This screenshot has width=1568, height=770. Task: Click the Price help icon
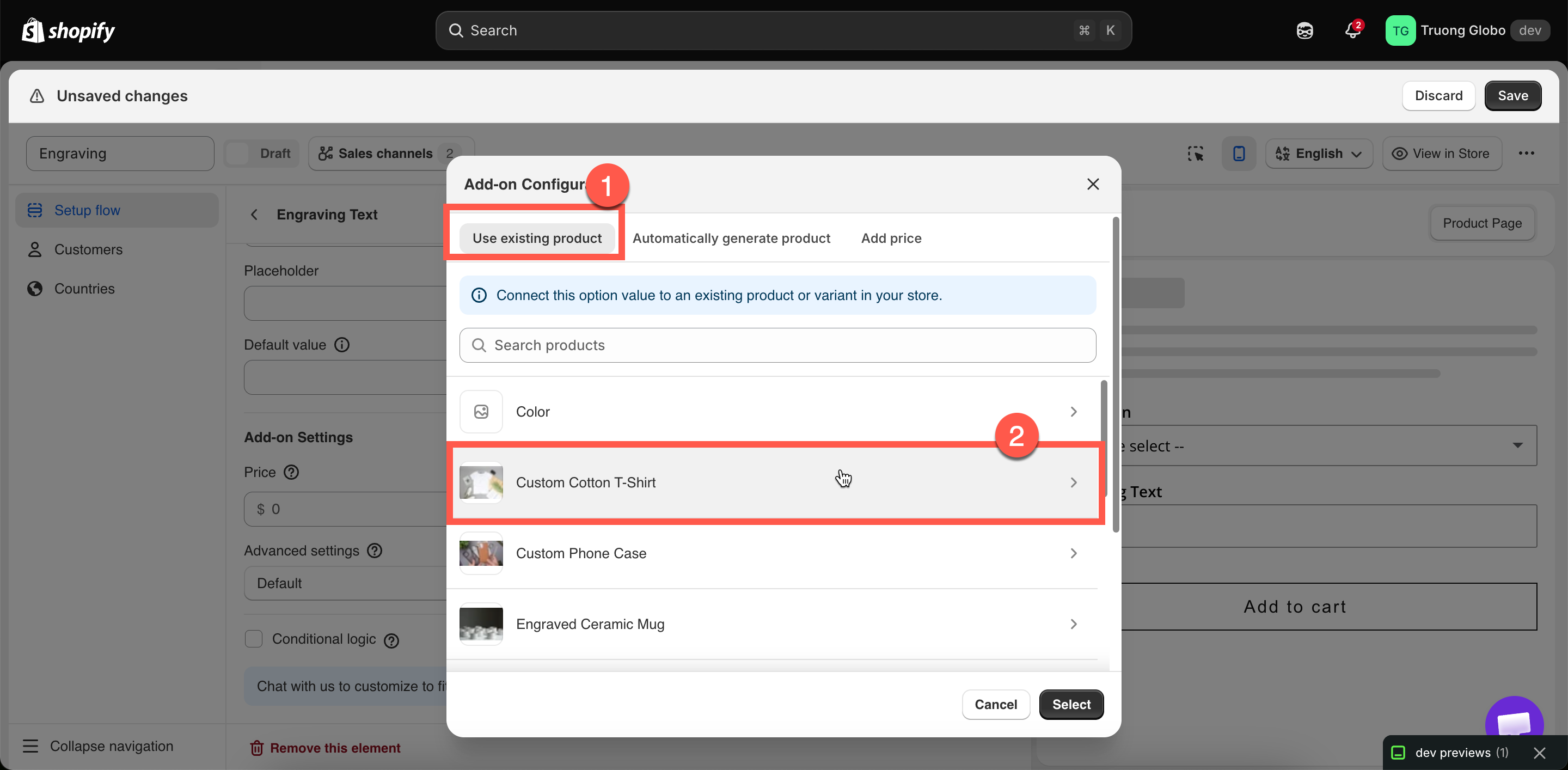click(292, 472)
